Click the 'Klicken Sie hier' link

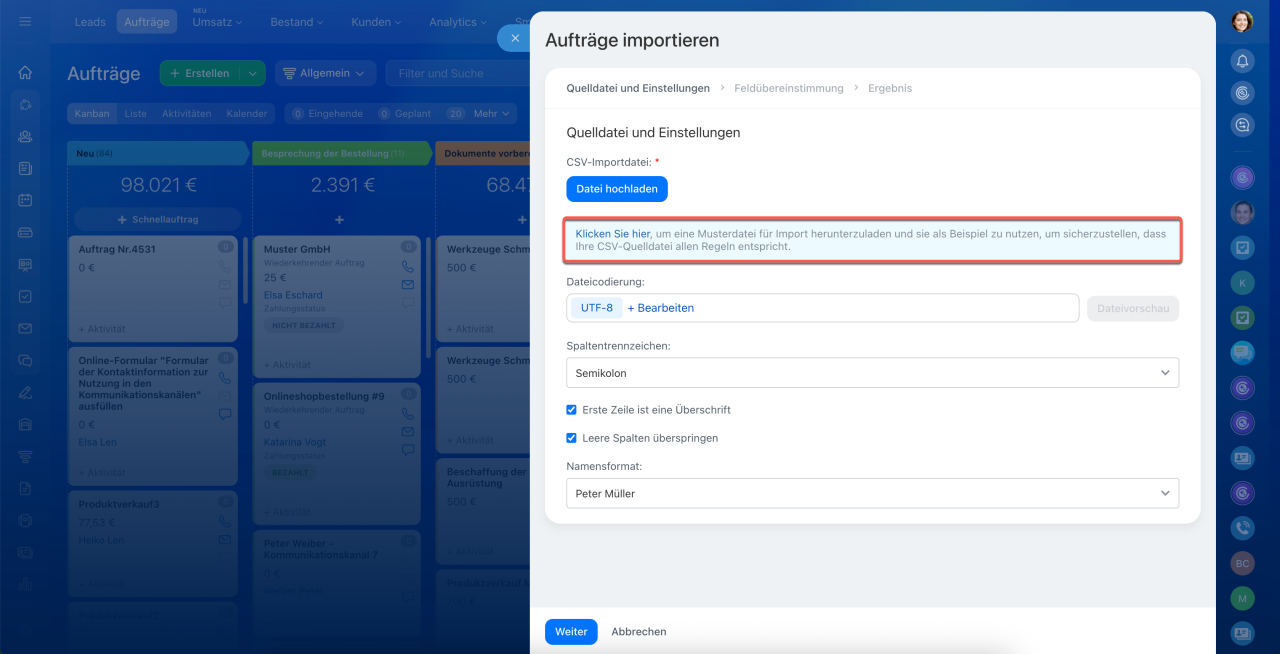point(612,234)
